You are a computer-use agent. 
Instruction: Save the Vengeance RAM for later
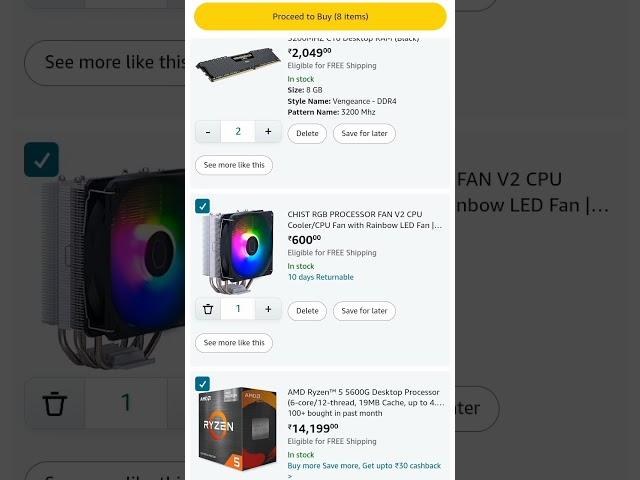[364, 133]
